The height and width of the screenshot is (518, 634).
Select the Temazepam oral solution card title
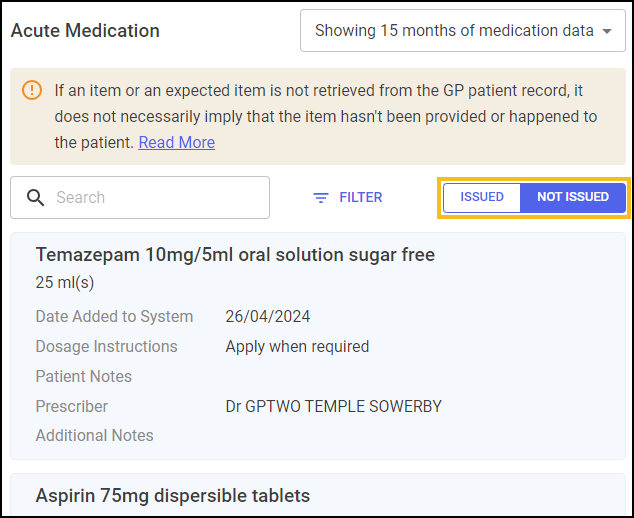point(235,255)
